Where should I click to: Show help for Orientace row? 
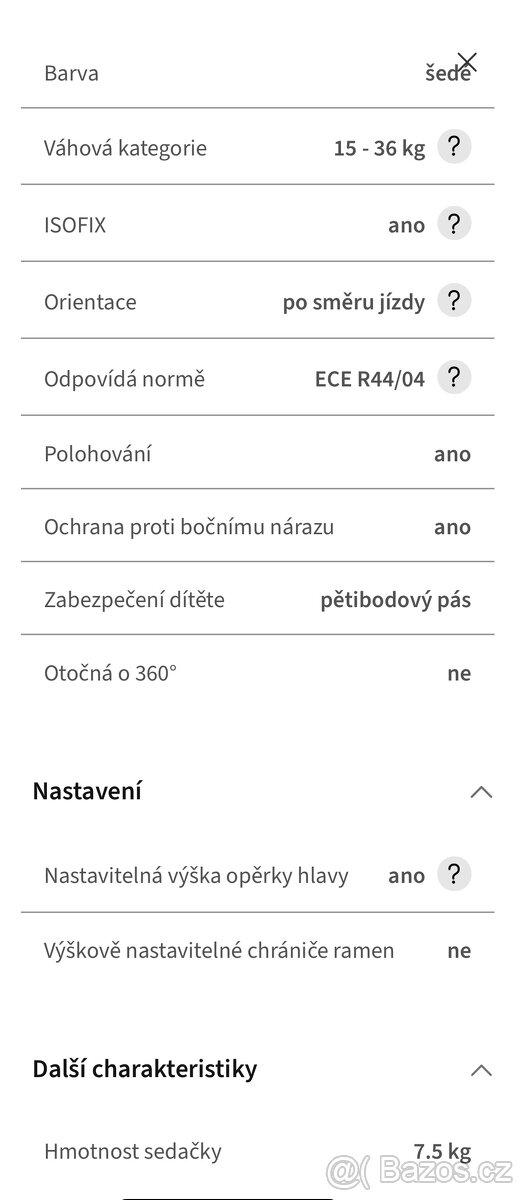coord(454,301)
